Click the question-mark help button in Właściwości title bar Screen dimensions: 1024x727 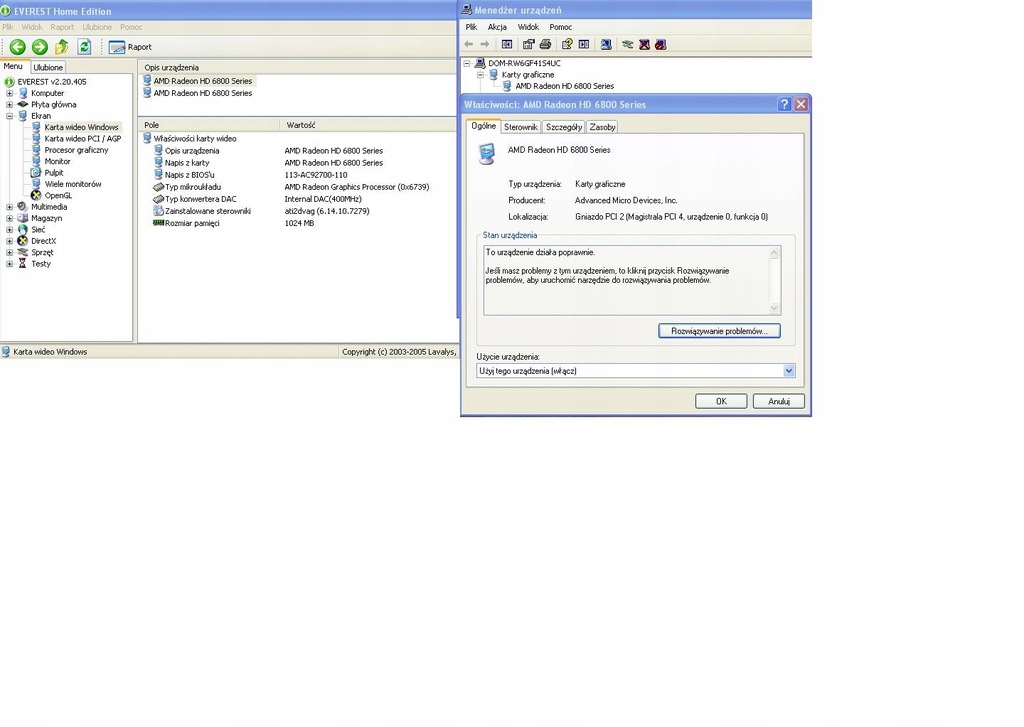pyautogui.click(x=784, y=105)
